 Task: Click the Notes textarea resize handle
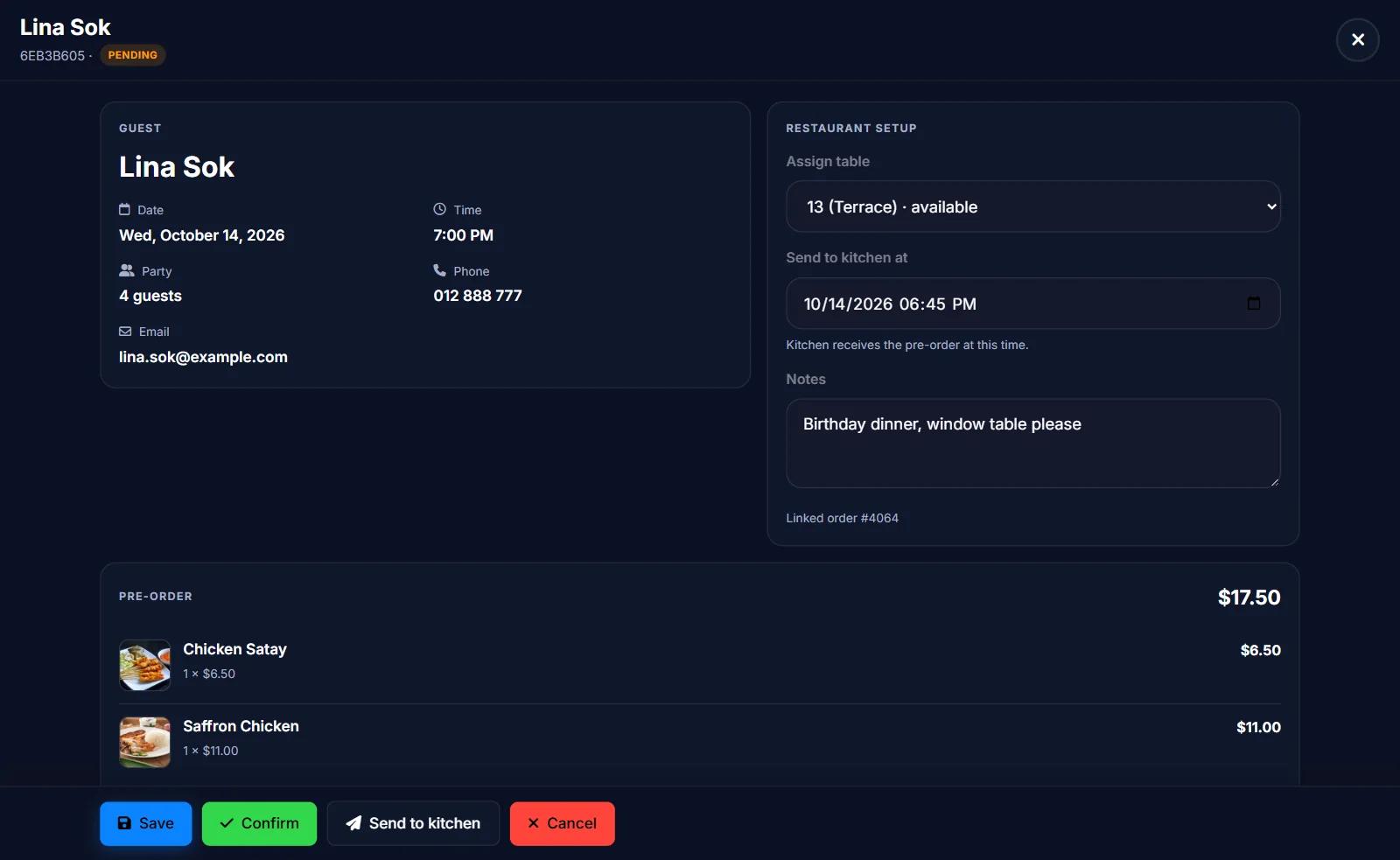pos(1274,481)
